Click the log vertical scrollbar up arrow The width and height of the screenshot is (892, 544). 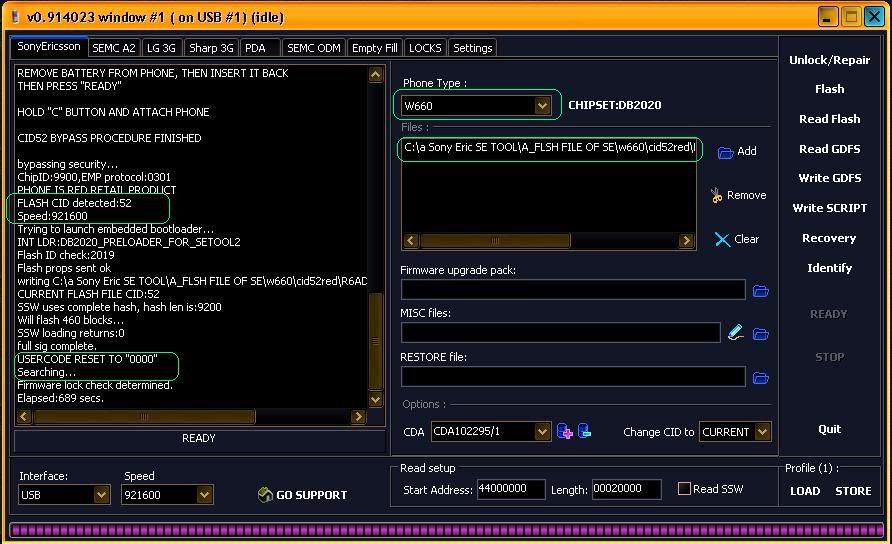[x=375, y=75]
